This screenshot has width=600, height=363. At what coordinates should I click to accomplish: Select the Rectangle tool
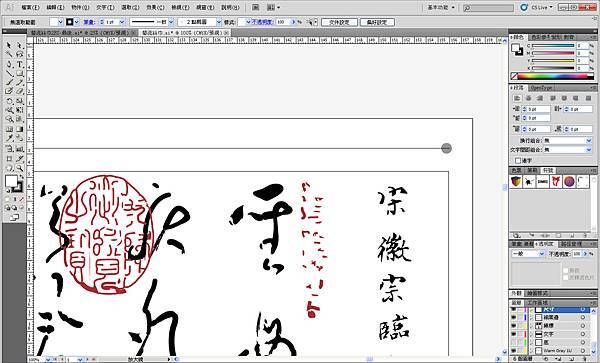(x=20, y=73)
